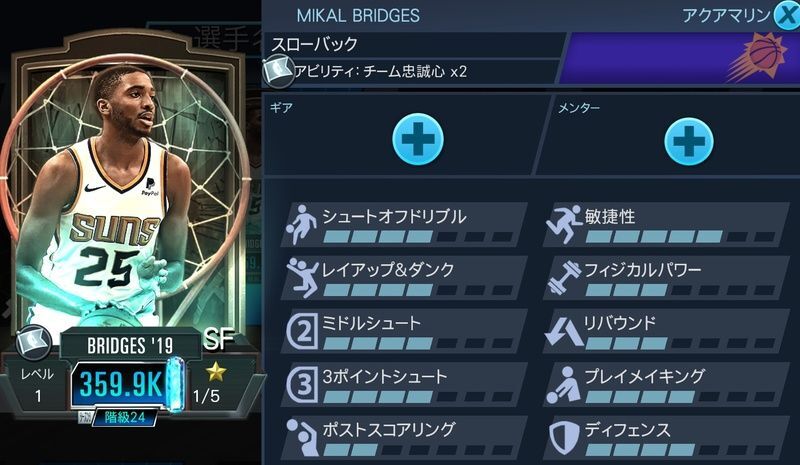Image resolution: width=800 pixels, height=465 pixels.
Task: Click the 階級24 tier badge
Action: pyautogui.click(x=125, y=417)
